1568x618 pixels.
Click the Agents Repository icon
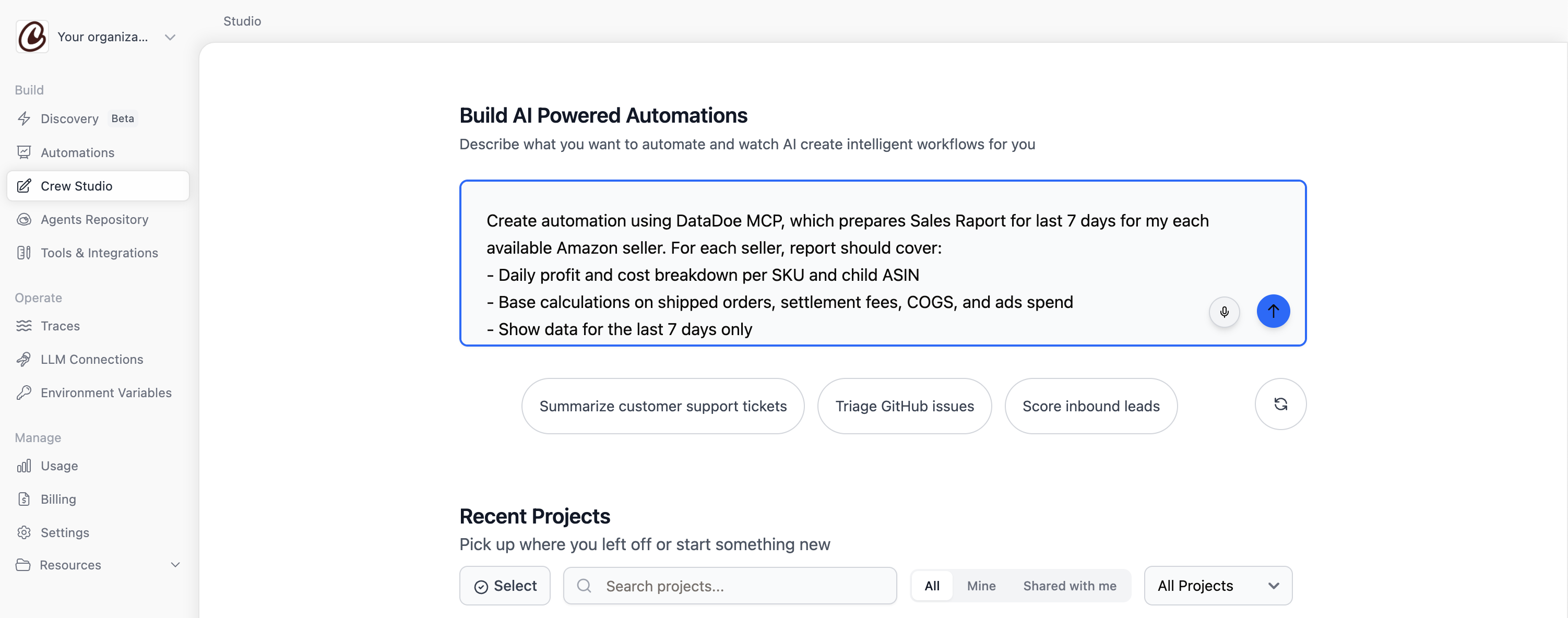(23, 219)
